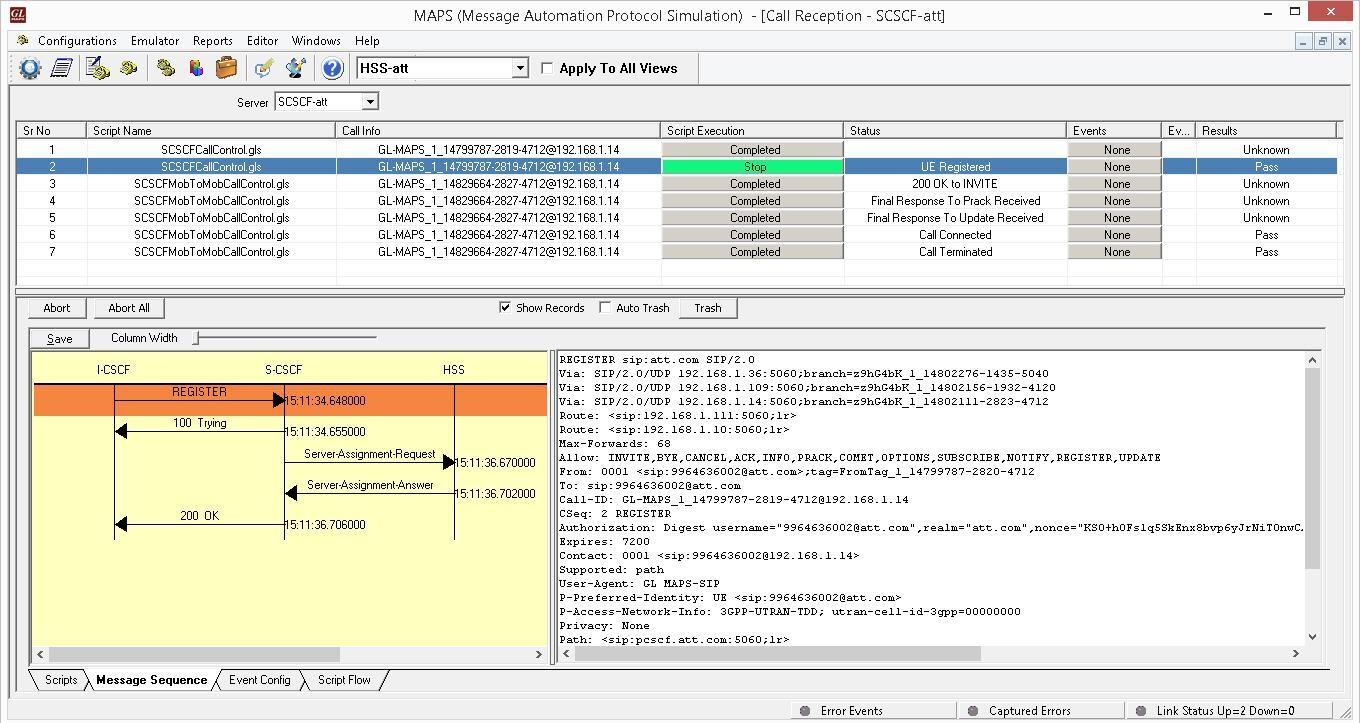The height and width of the screenshot is (723, 1360).
Task: Click Save above the message sequence
Action: click(59, 338)
